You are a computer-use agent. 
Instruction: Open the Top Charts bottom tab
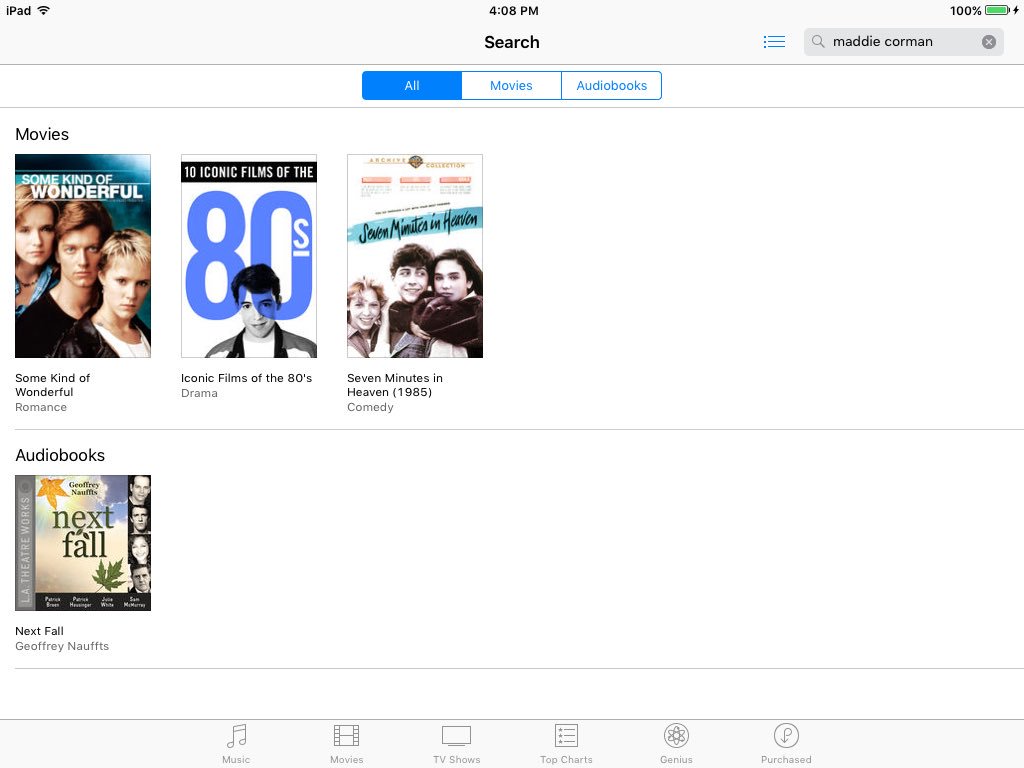[566, 744]
